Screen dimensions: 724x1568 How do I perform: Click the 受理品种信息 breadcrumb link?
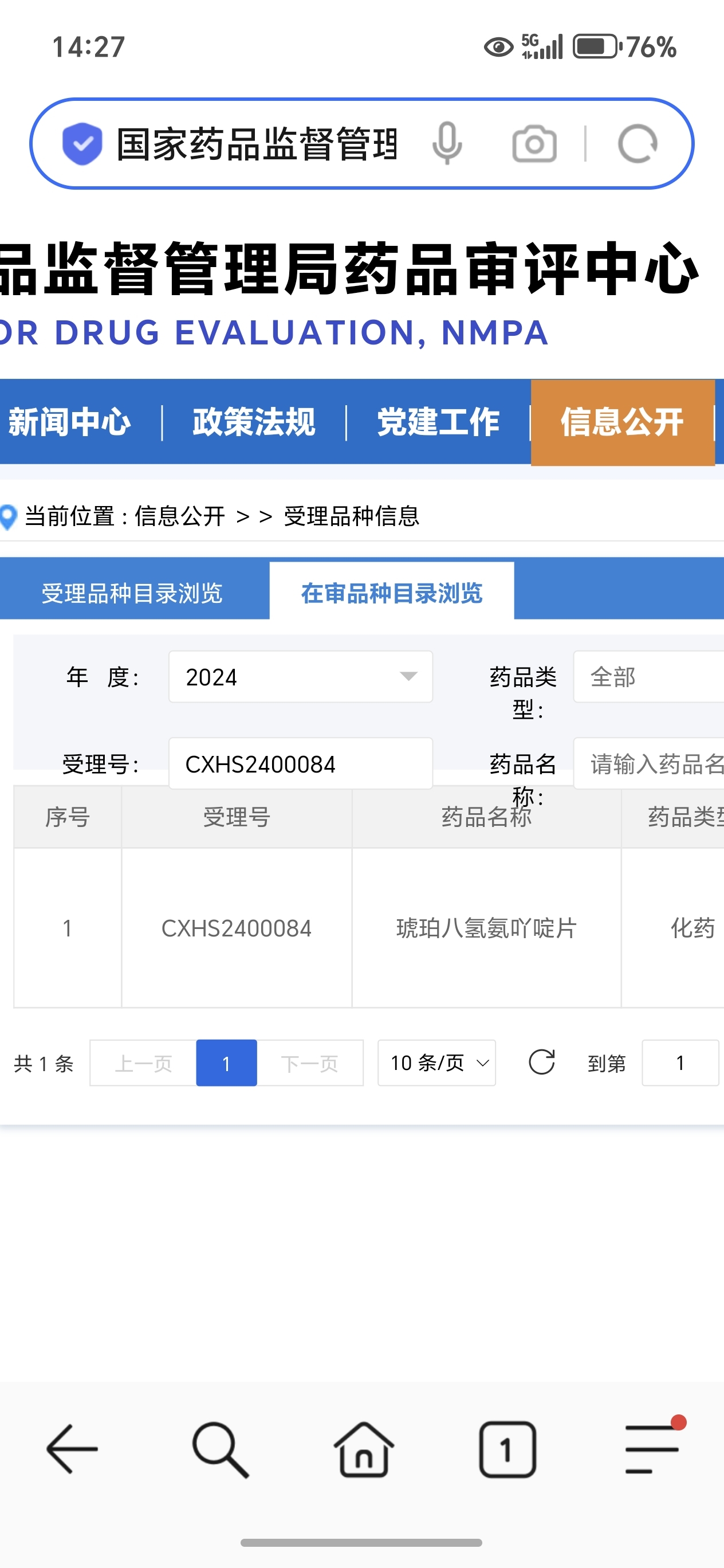pyautogui.click(x=352, y=516)
